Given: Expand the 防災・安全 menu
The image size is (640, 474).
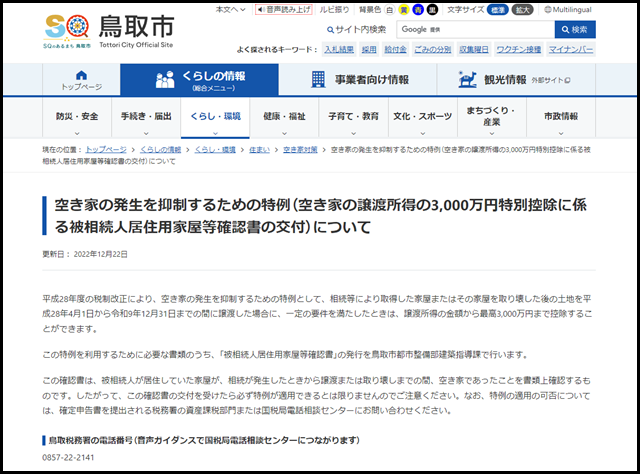Looking at the screenshot, I should [77, 119].
